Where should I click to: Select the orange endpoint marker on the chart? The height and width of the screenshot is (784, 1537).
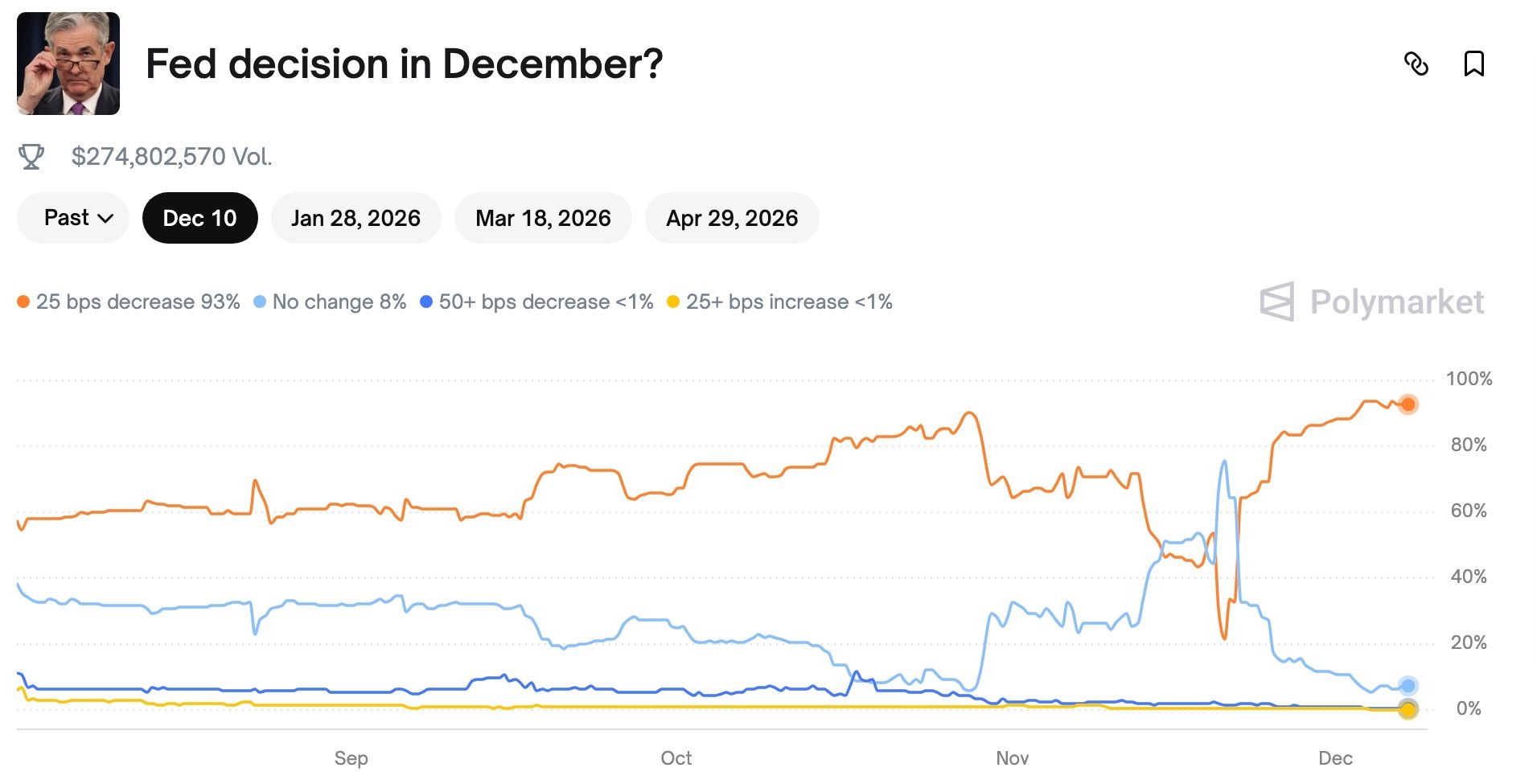[x=1408, y=404]
